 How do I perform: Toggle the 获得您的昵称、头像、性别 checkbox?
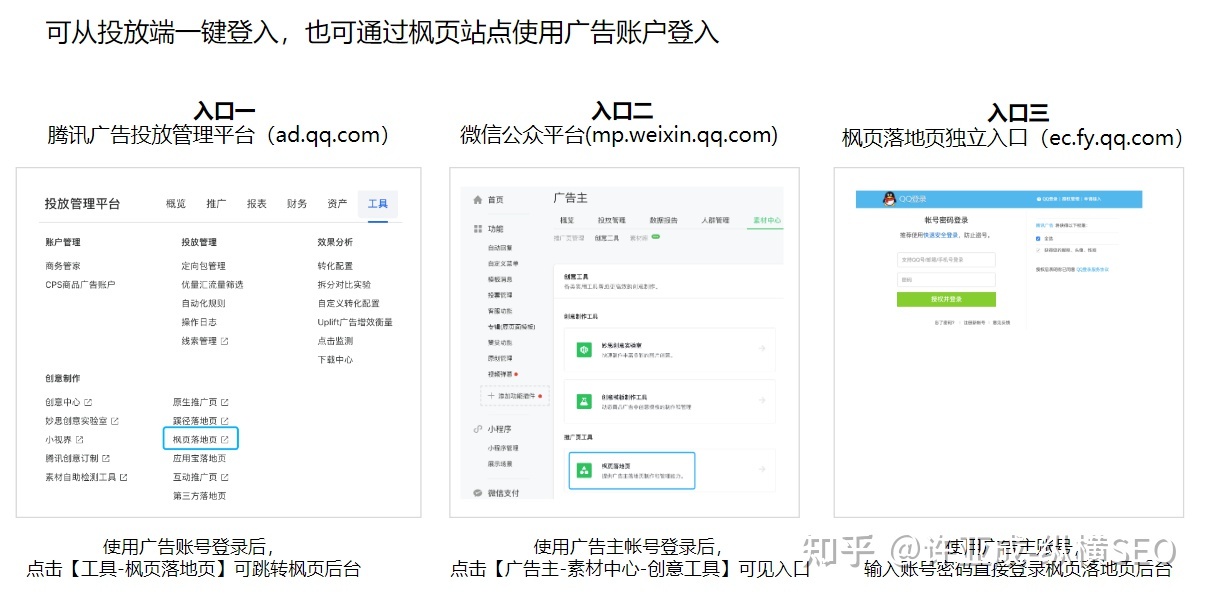pos(1038,249)
